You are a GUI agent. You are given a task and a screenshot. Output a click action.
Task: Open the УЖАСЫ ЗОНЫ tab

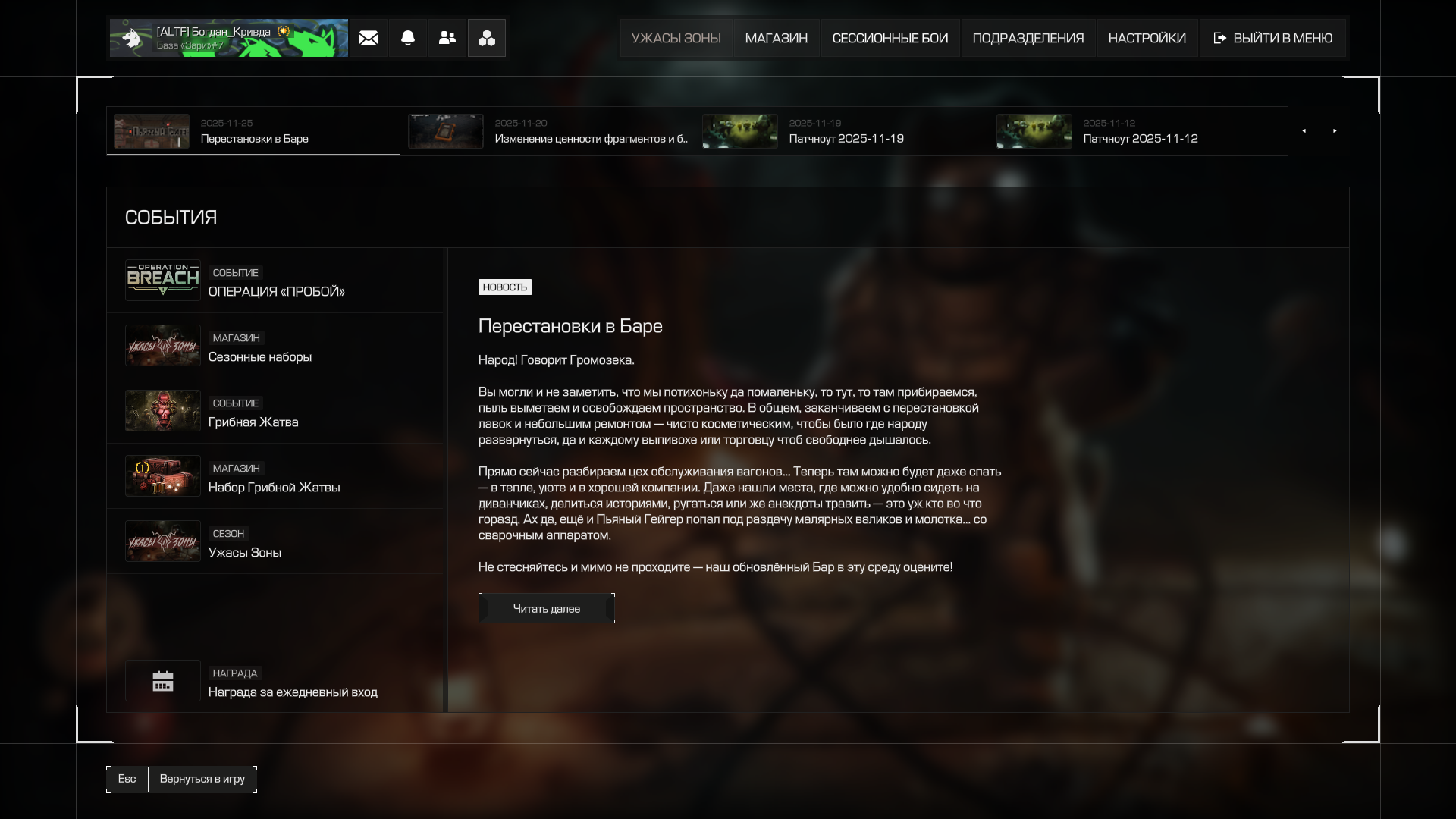(x=676, y=38)
